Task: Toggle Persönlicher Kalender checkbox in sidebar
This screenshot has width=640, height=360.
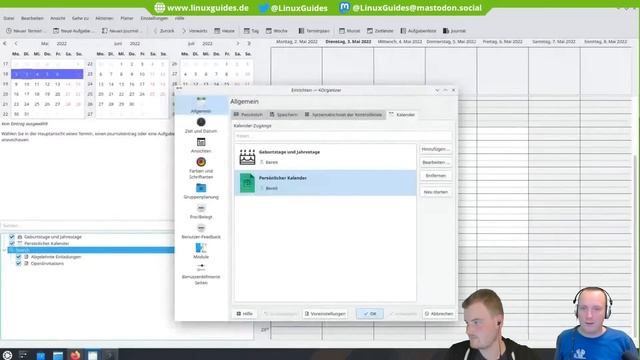Action: click(12, 243)
